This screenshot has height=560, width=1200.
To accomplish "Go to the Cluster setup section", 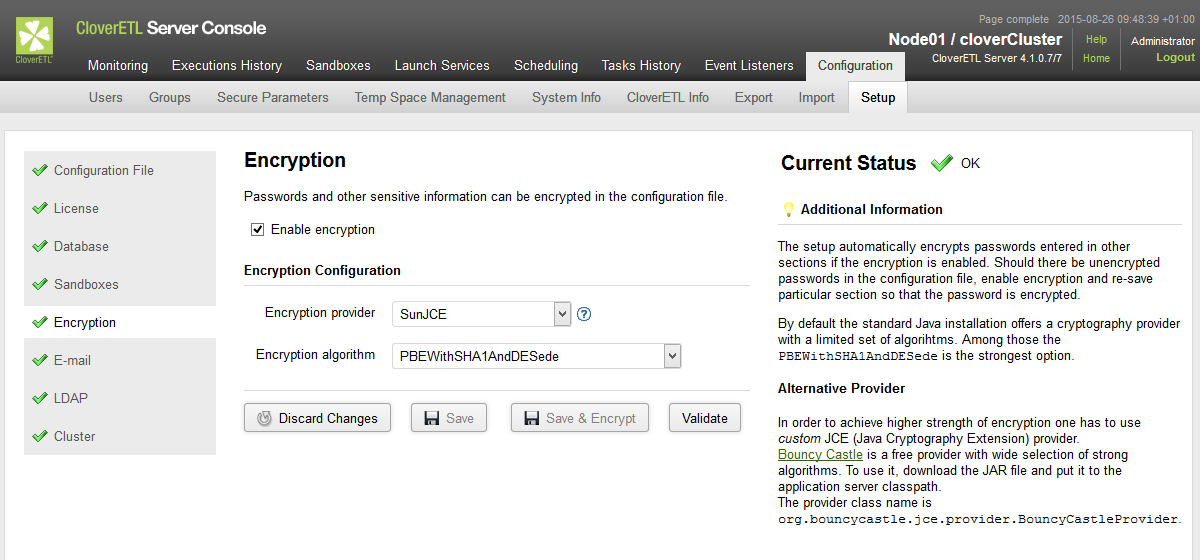I will (75, 437).
